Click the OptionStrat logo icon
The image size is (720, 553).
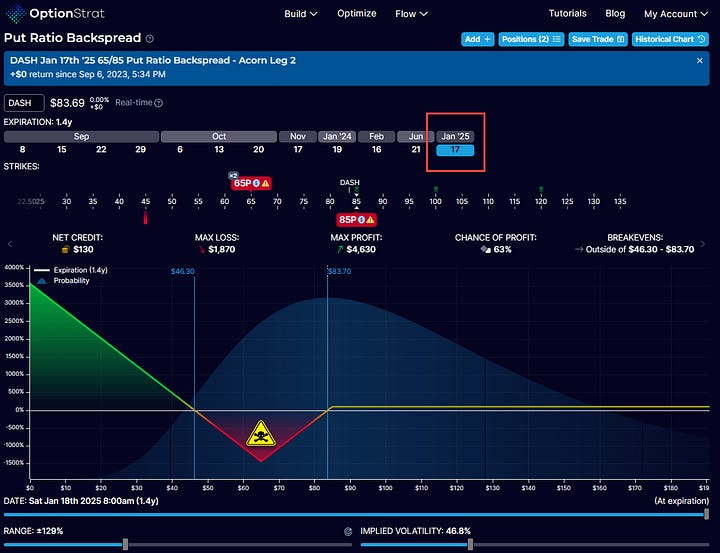pyautogui.click(x=16, y=13)
